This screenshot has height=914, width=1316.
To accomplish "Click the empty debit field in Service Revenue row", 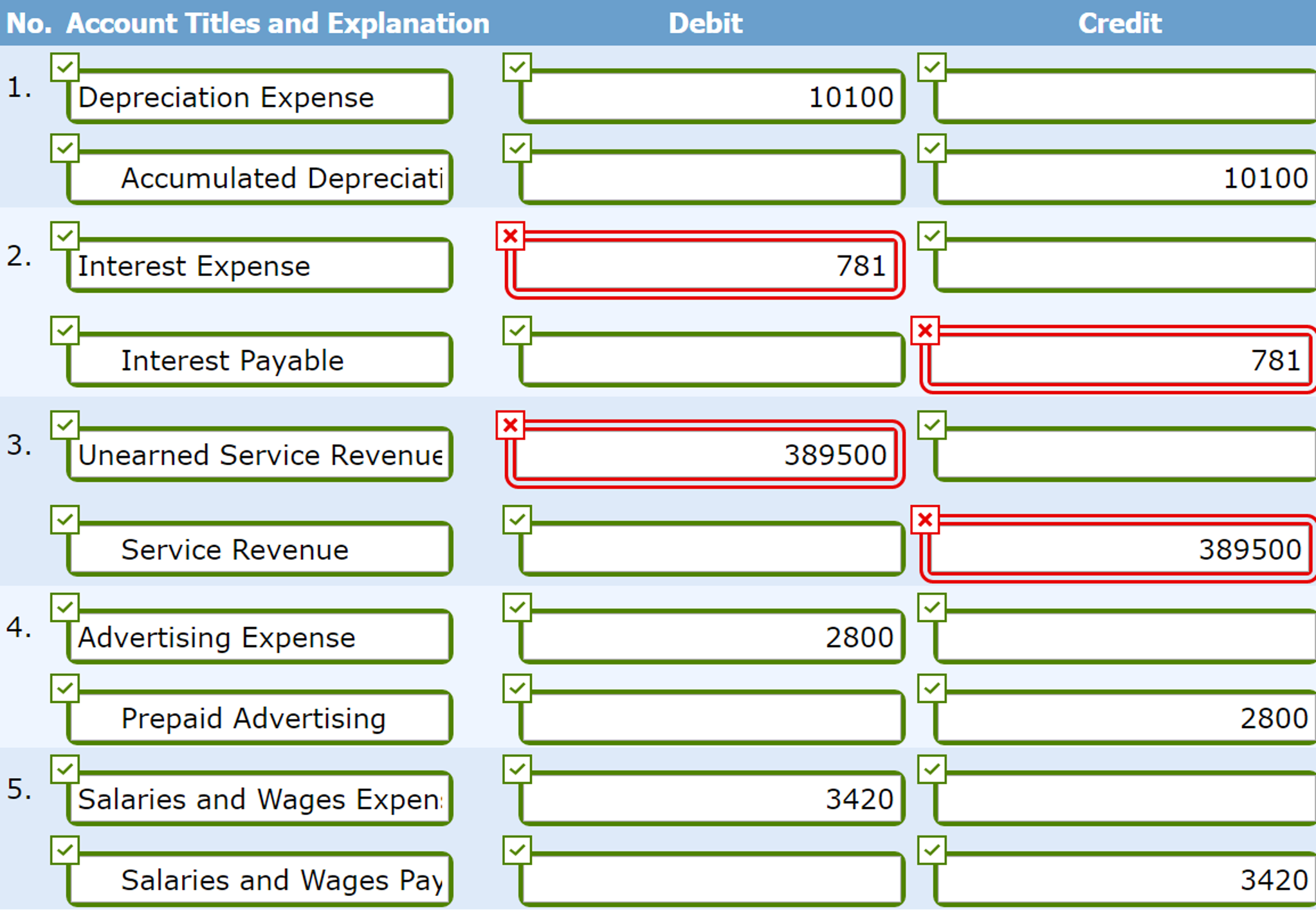I will coord(713,549).
